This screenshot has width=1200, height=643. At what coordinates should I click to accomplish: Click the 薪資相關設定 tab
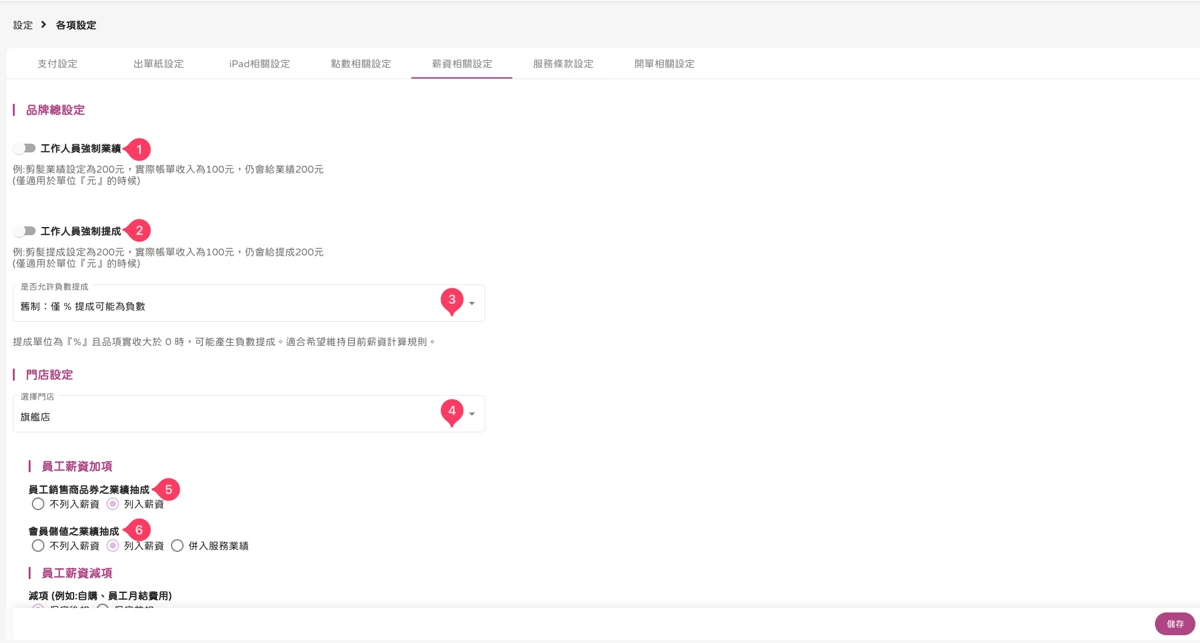tap(462, 64)
